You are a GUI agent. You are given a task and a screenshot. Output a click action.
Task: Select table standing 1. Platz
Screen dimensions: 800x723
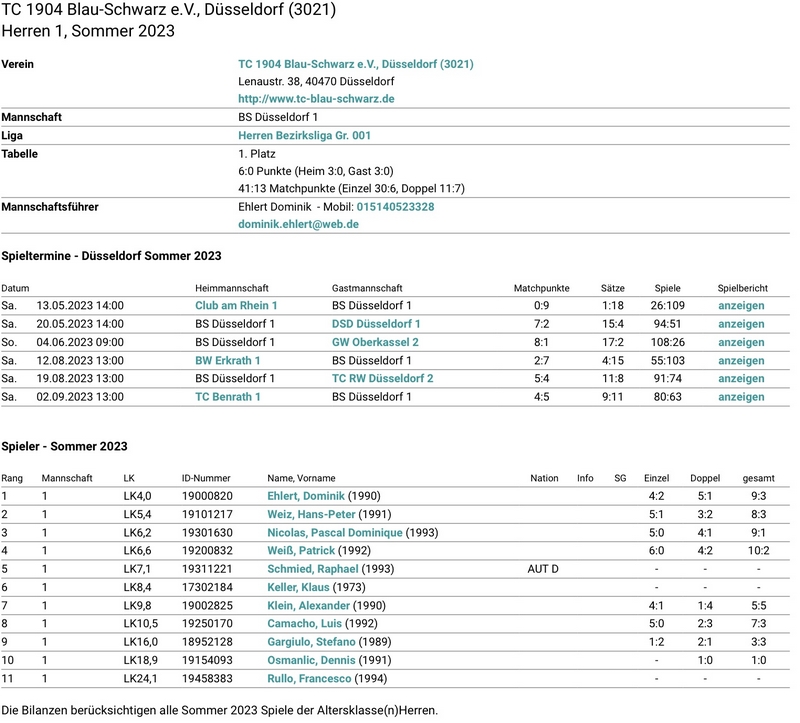(x=257, y=154)
